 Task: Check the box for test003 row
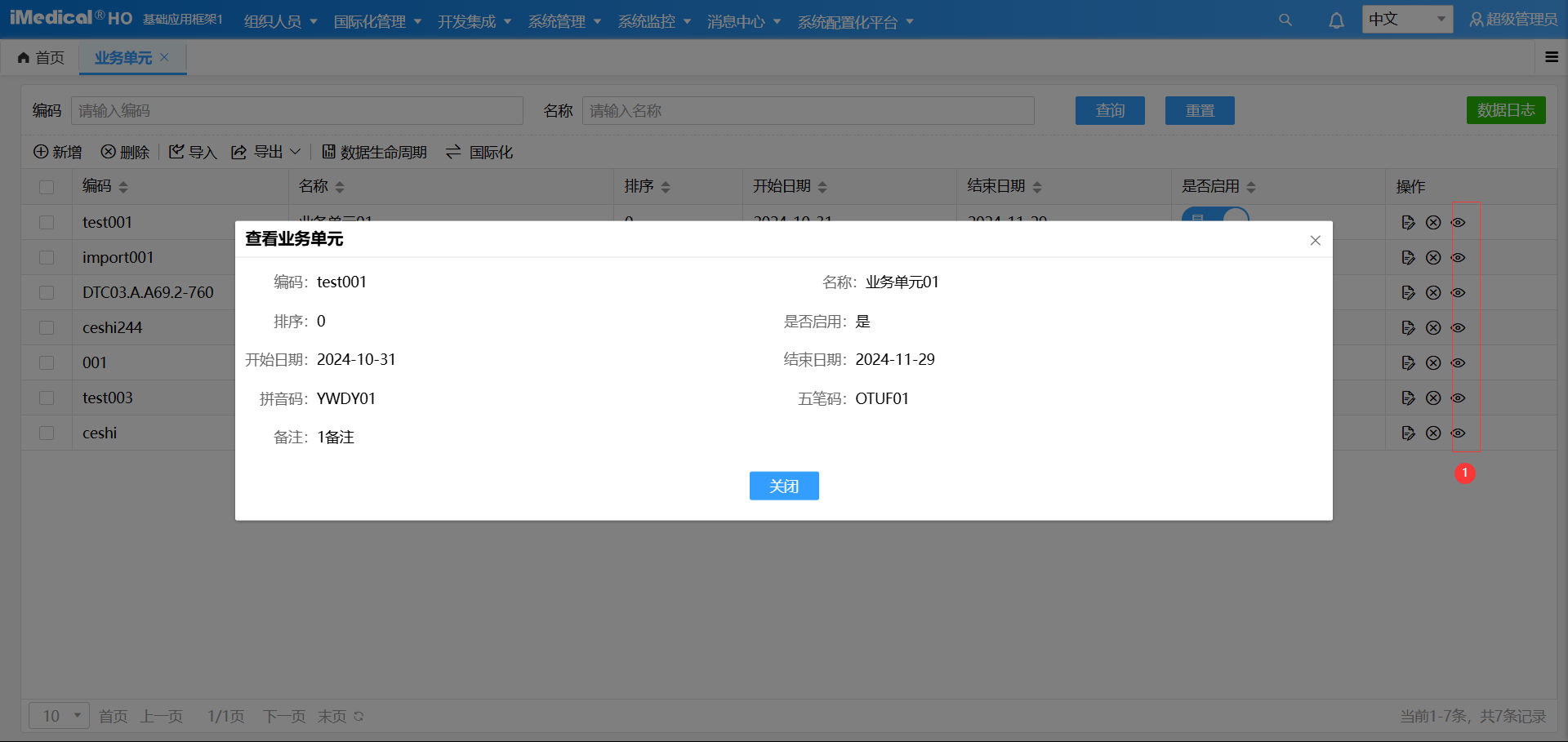(47, 398)
